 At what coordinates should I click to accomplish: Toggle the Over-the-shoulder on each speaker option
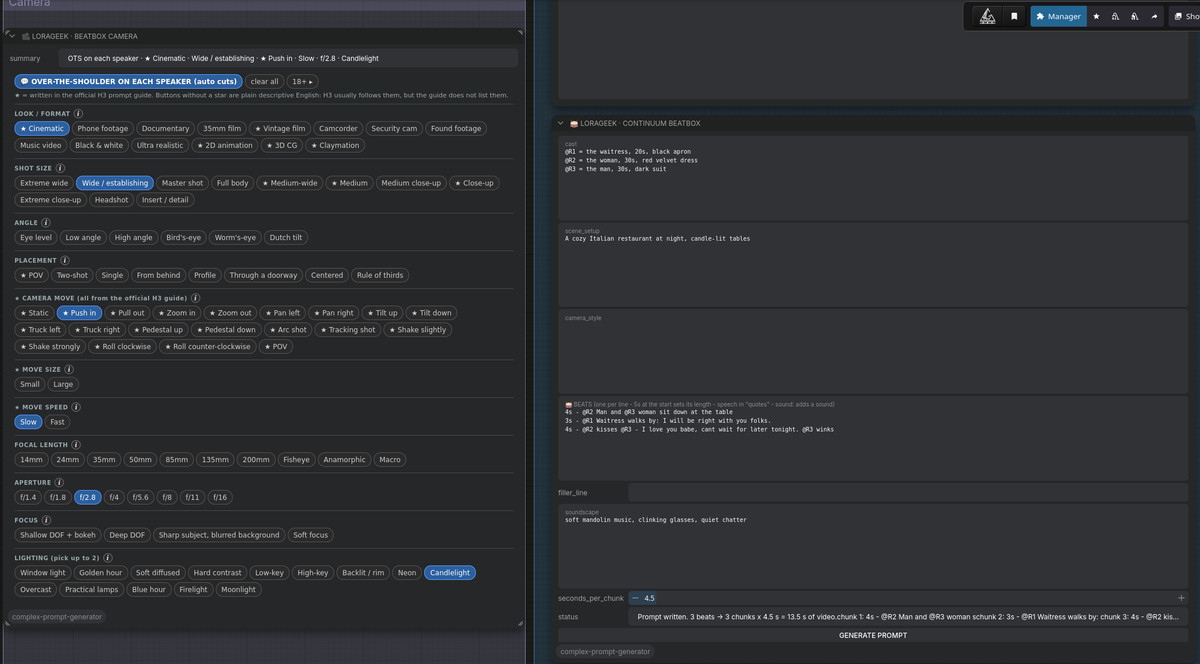point(128,81)
